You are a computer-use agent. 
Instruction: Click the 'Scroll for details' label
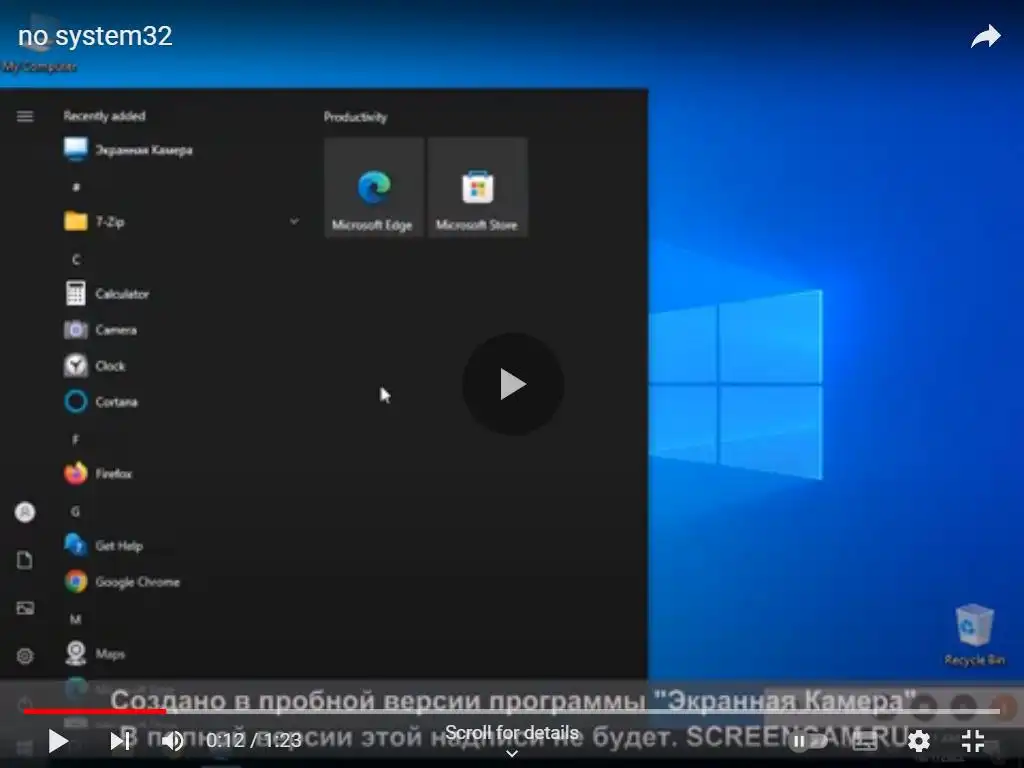(x=512, y=733)
